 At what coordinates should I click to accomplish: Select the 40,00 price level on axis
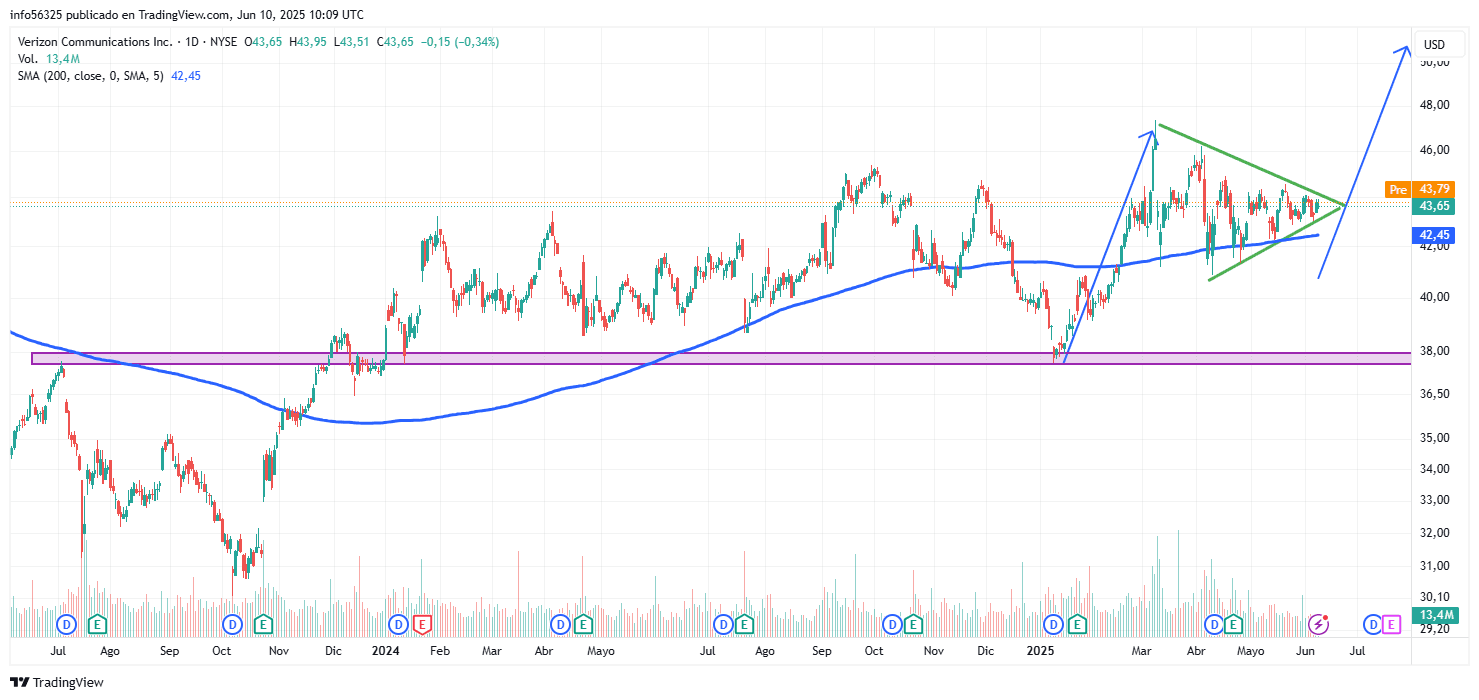coord(1436,297)
